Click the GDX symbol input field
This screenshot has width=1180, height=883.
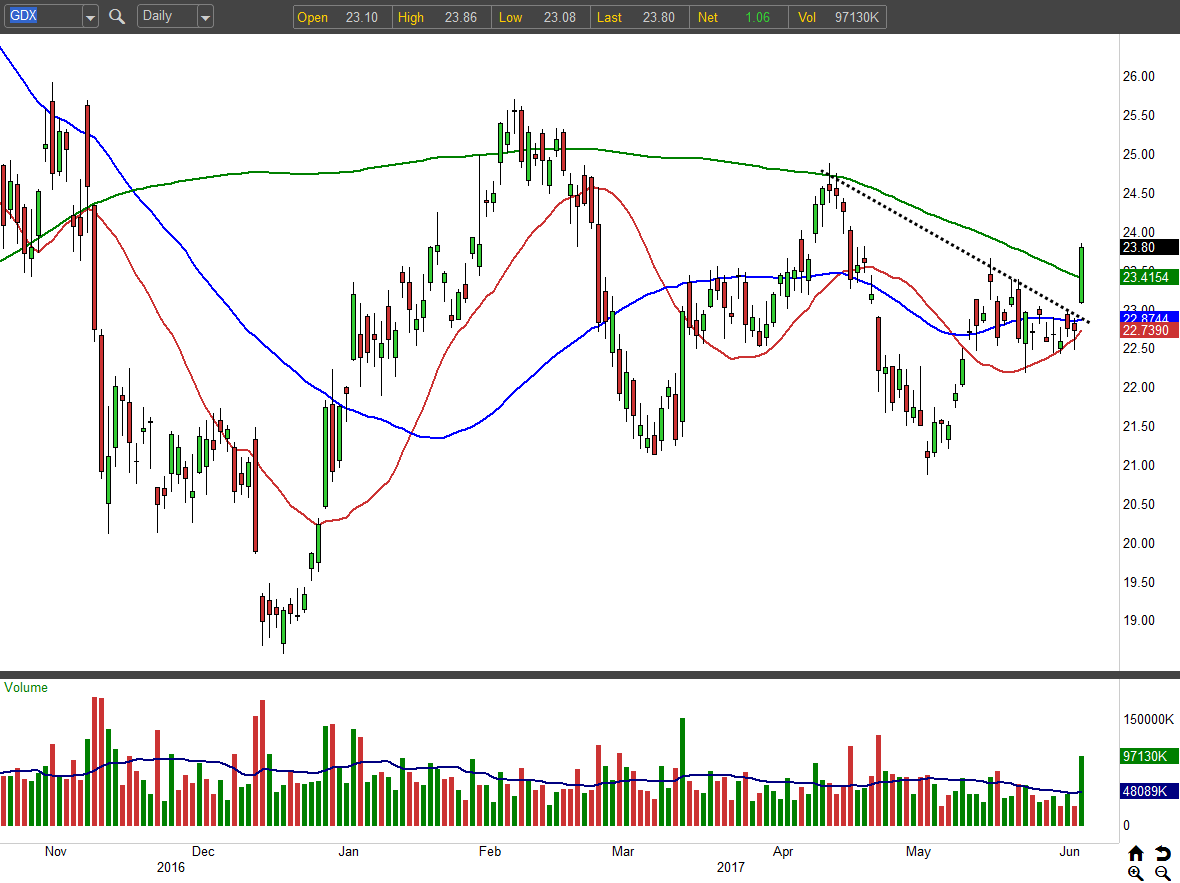(x=43, y=17)
